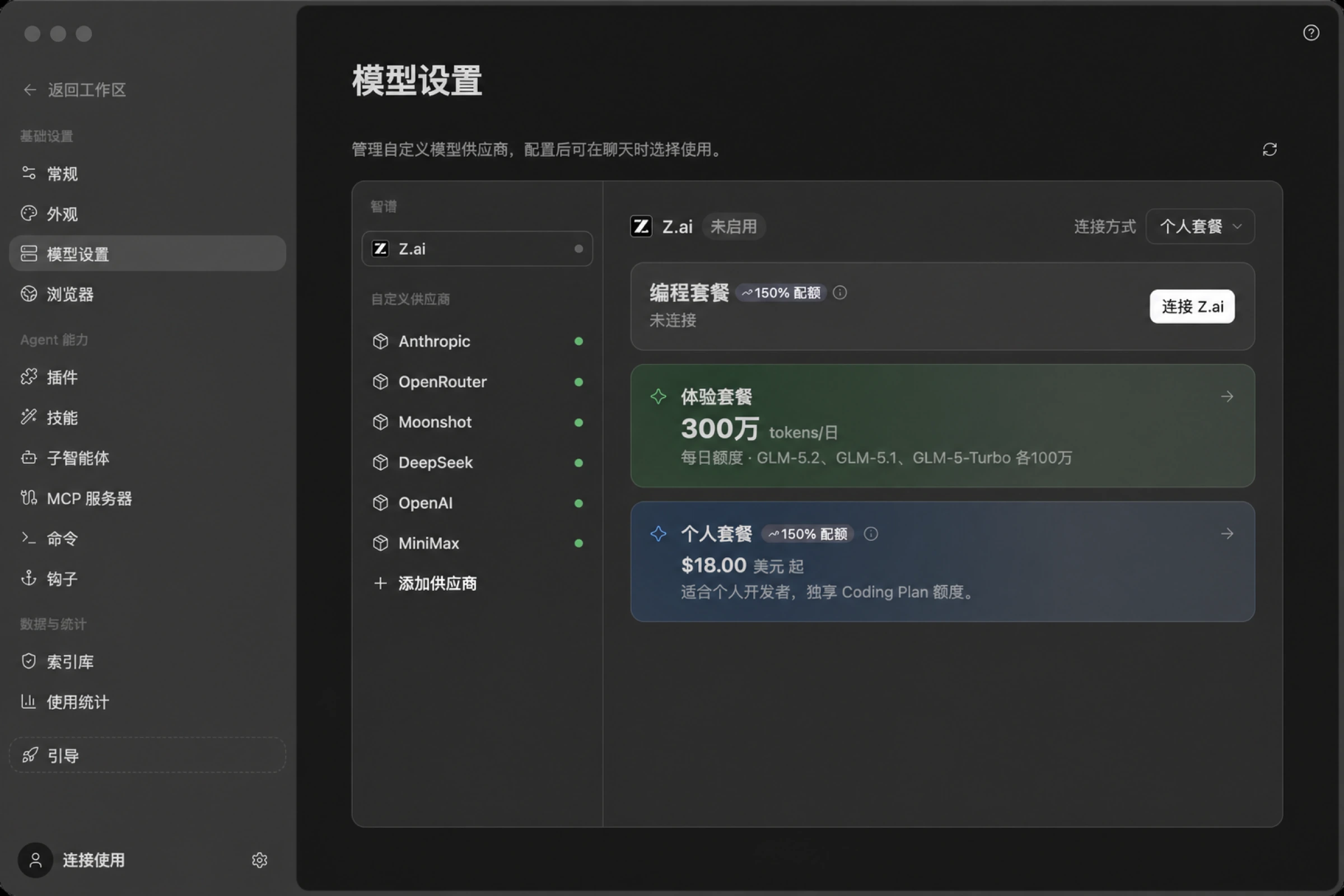Toggle DeepSeek green status dot
This screenshot has height=896, width=1344.
(x=578, y=463)
